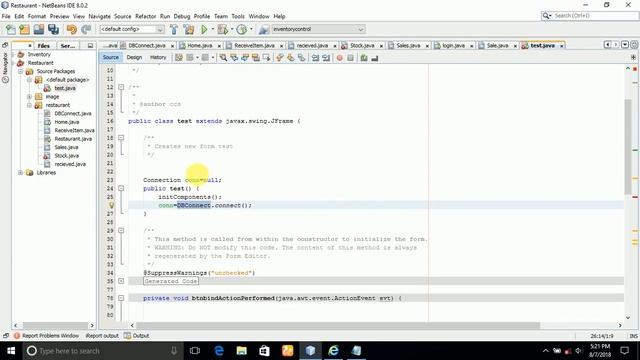This screenshot has height=360, width=640.
Task: Click the Redo toolbar icon
Action: point(86,29)
